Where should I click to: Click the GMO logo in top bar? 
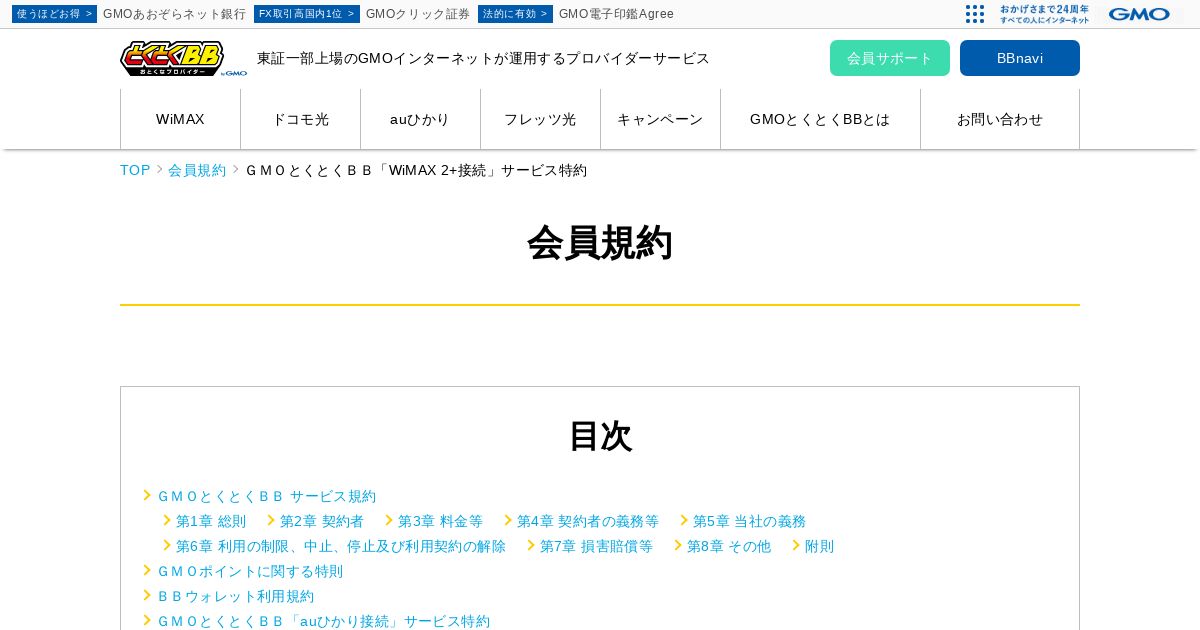click(1139, 14)
